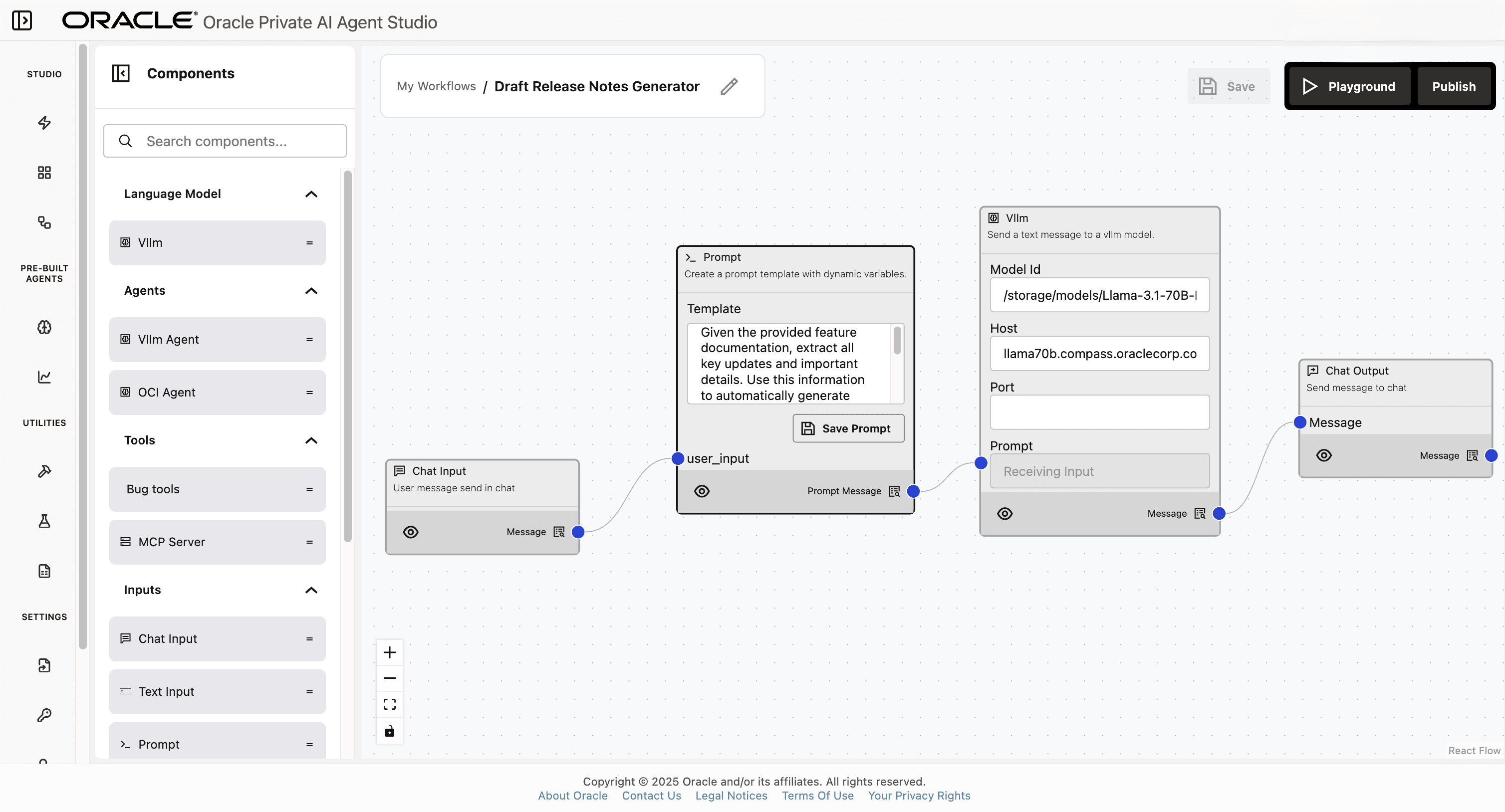Open the Playground
This screenshot has height=812, width=1505.
coord(1348,86)
